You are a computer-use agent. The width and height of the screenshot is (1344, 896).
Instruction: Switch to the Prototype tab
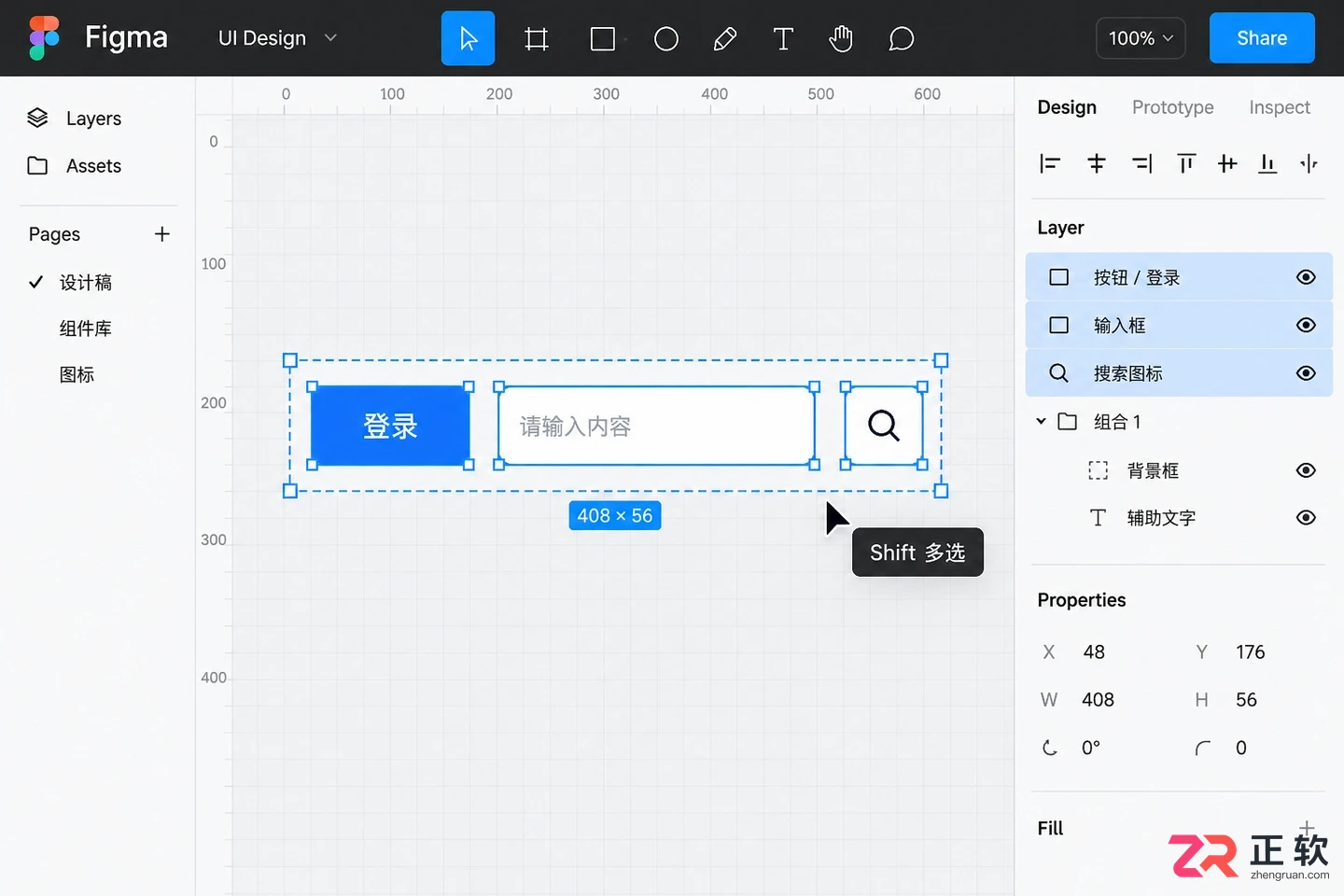click(x=1172, y=107)
